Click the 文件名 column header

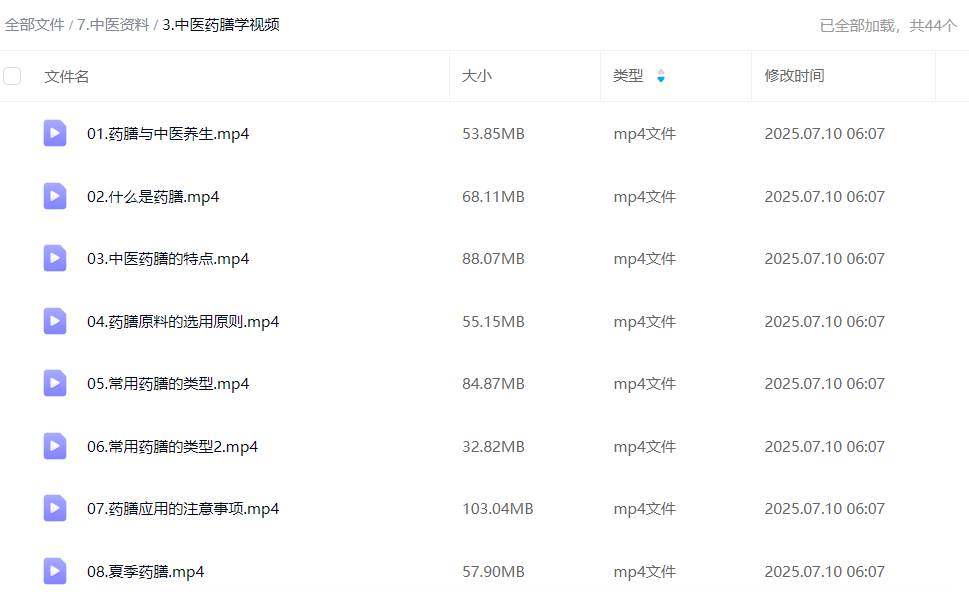(66, 76)
